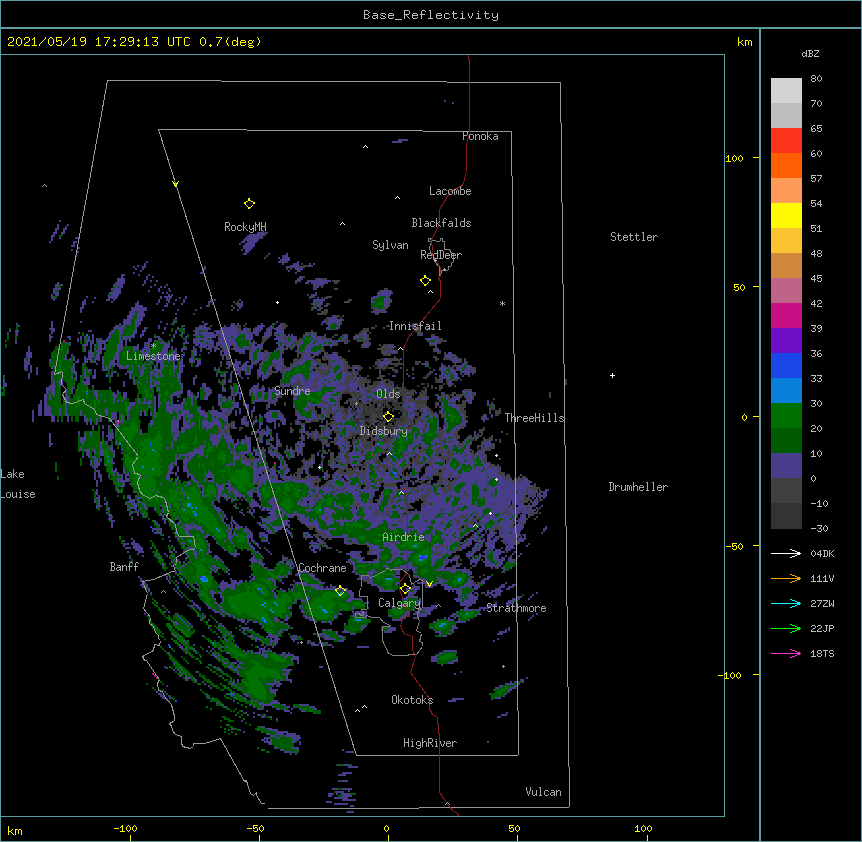Click the Didsbury town label

[384, 431]
